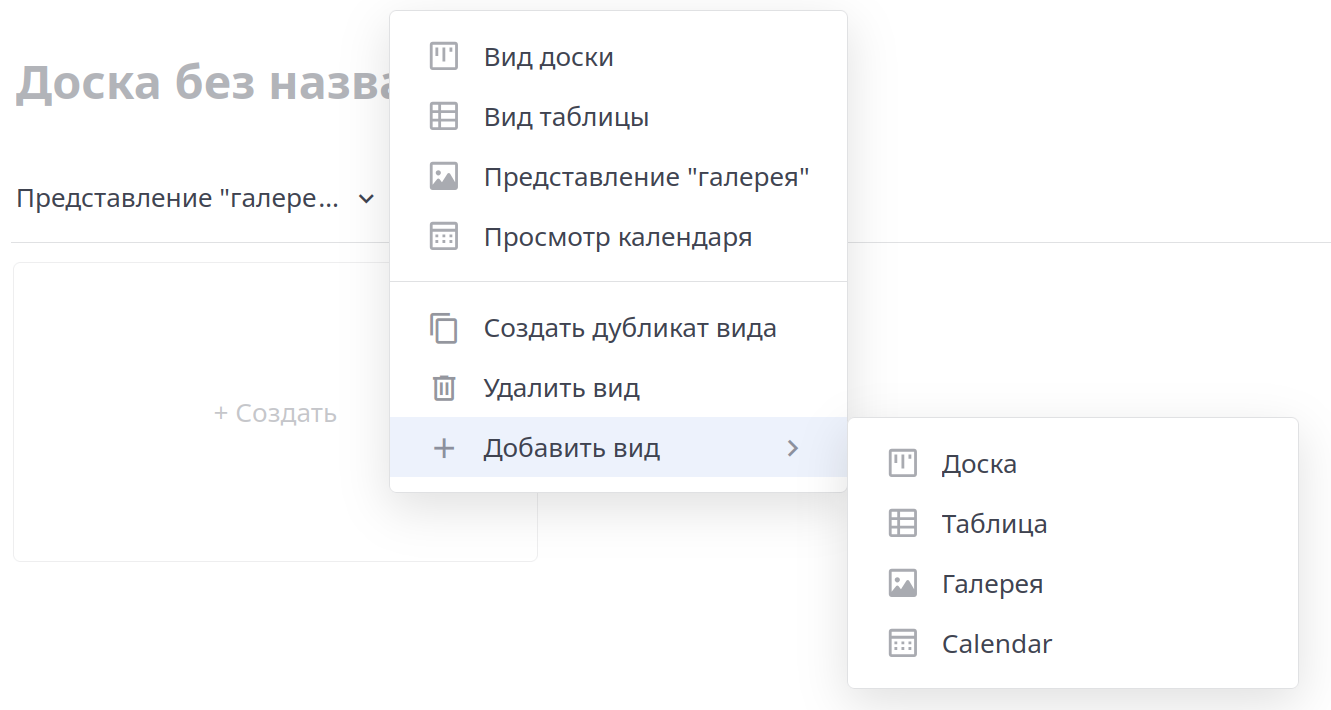Screen dimensions: 1331x710
Task: Select 'Вид доски' from the menu
Action: 550,57
